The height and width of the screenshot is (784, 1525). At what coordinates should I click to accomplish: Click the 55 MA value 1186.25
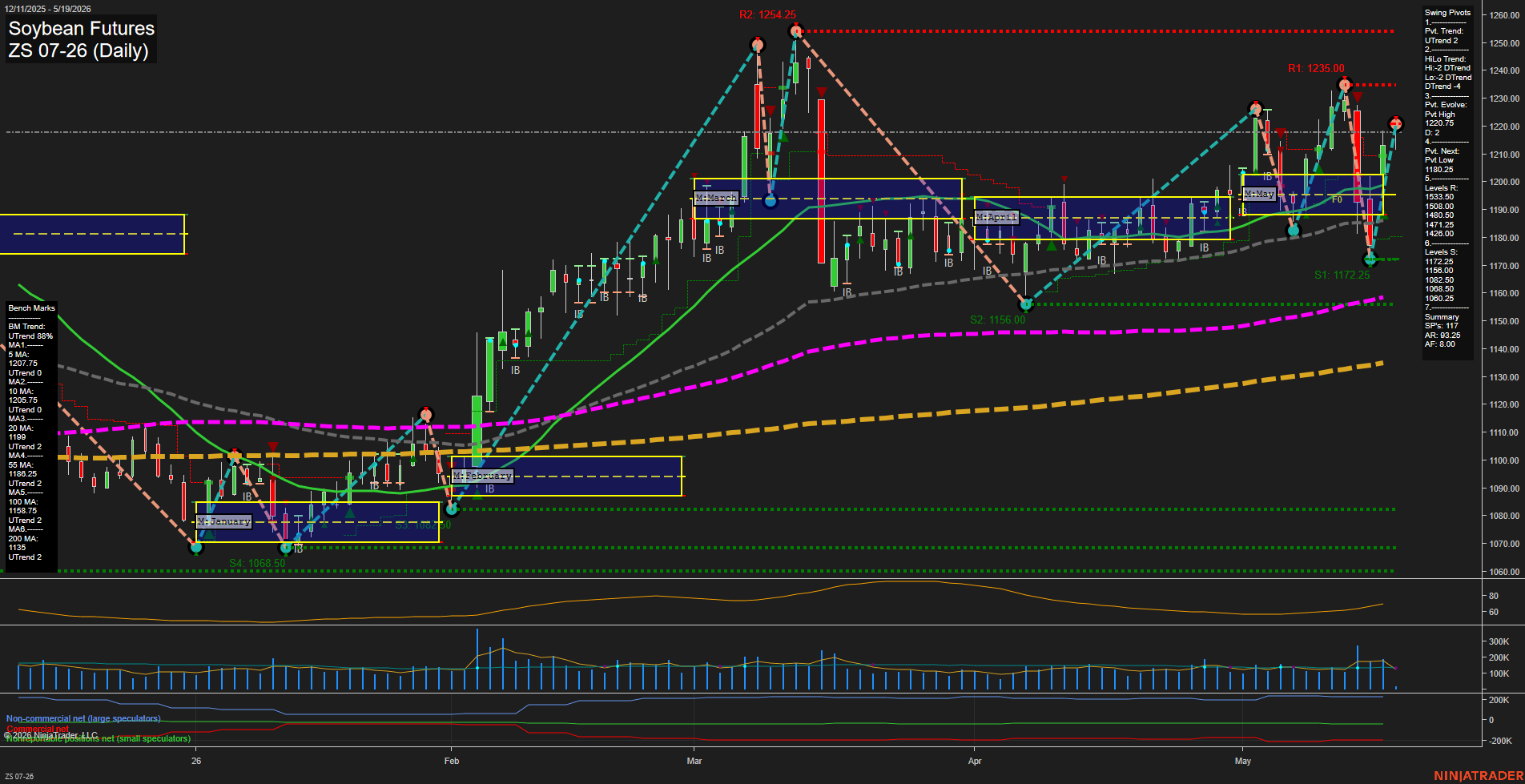coord(22,474)
